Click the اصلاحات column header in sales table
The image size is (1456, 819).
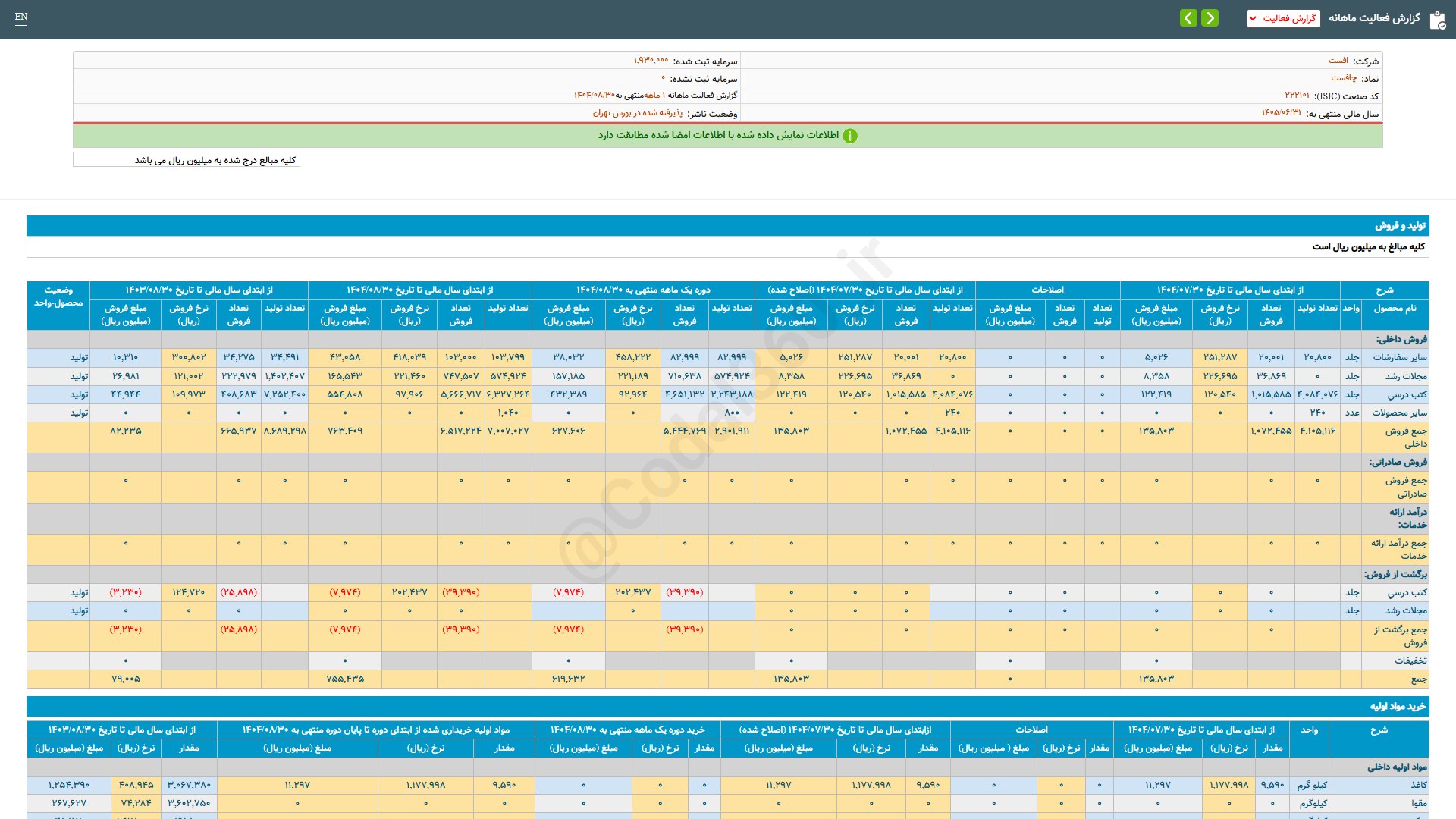pyautogui.click(x=1046, y=290)
